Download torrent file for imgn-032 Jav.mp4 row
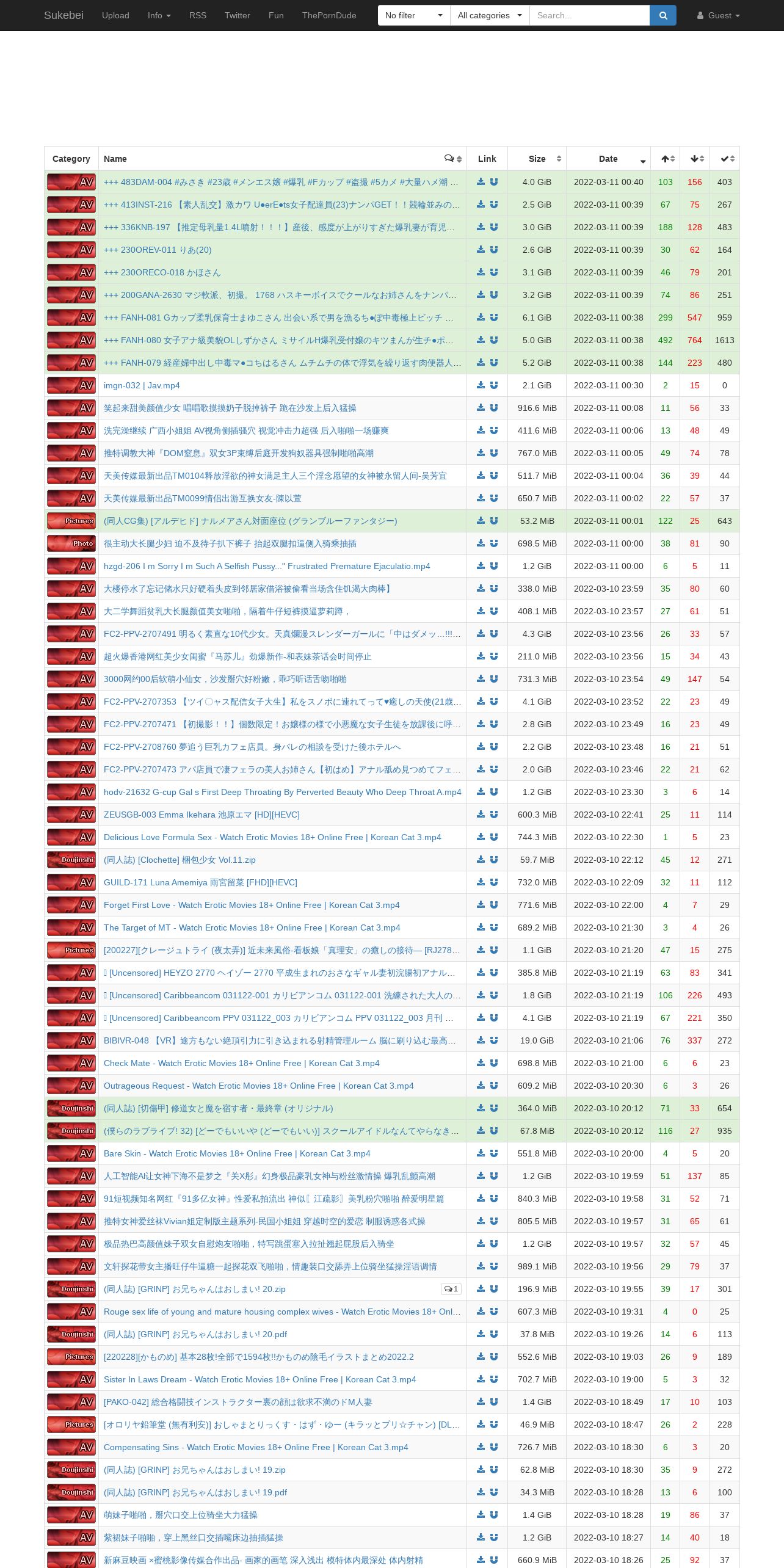784x1568 pixels. (x=481, y=385)
